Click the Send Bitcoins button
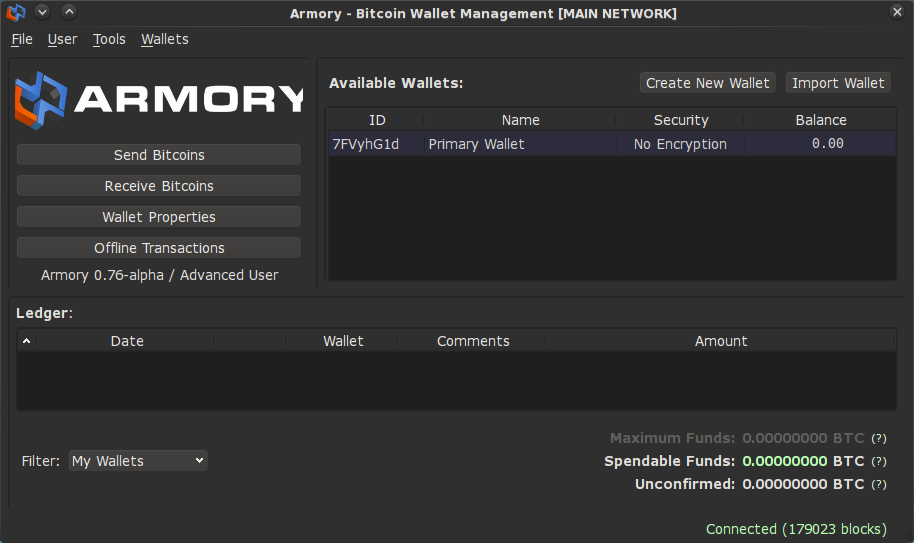 tap(159, 155)
